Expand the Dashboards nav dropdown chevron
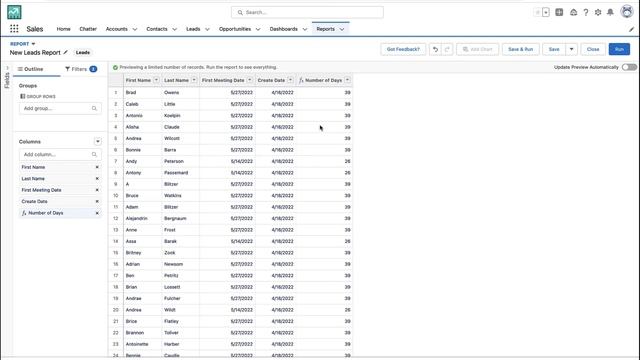Screen dimensions: 640x360 coord(304,29)
